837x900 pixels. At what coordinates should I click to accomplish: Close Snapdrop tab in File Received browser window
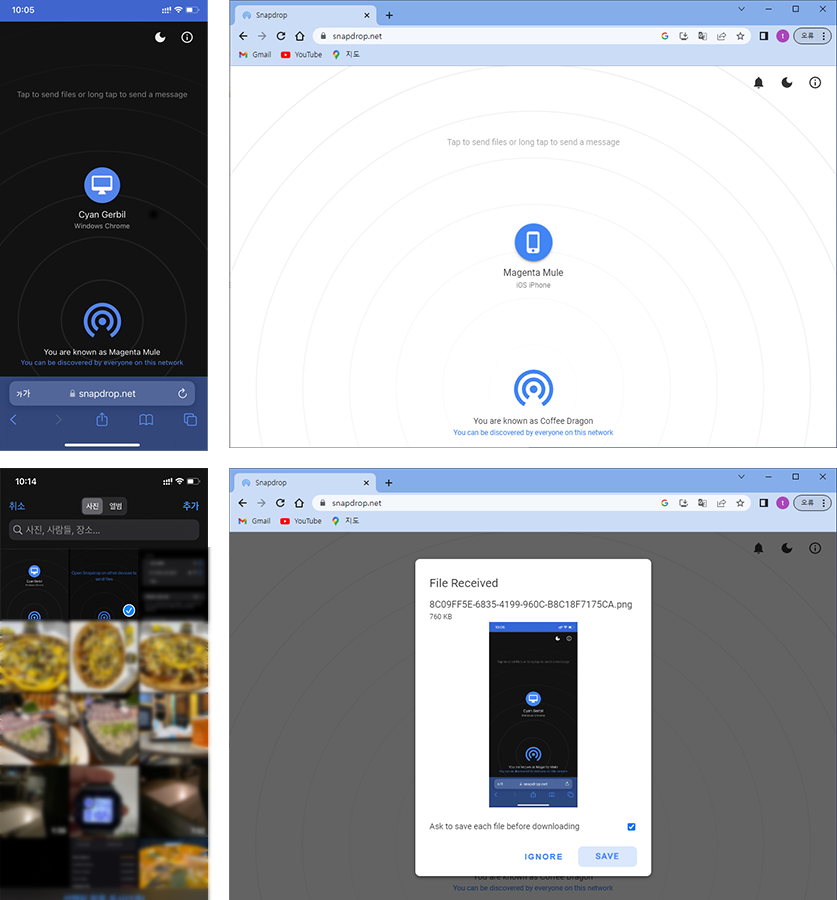pyautogui.click(x=366, y=483)
